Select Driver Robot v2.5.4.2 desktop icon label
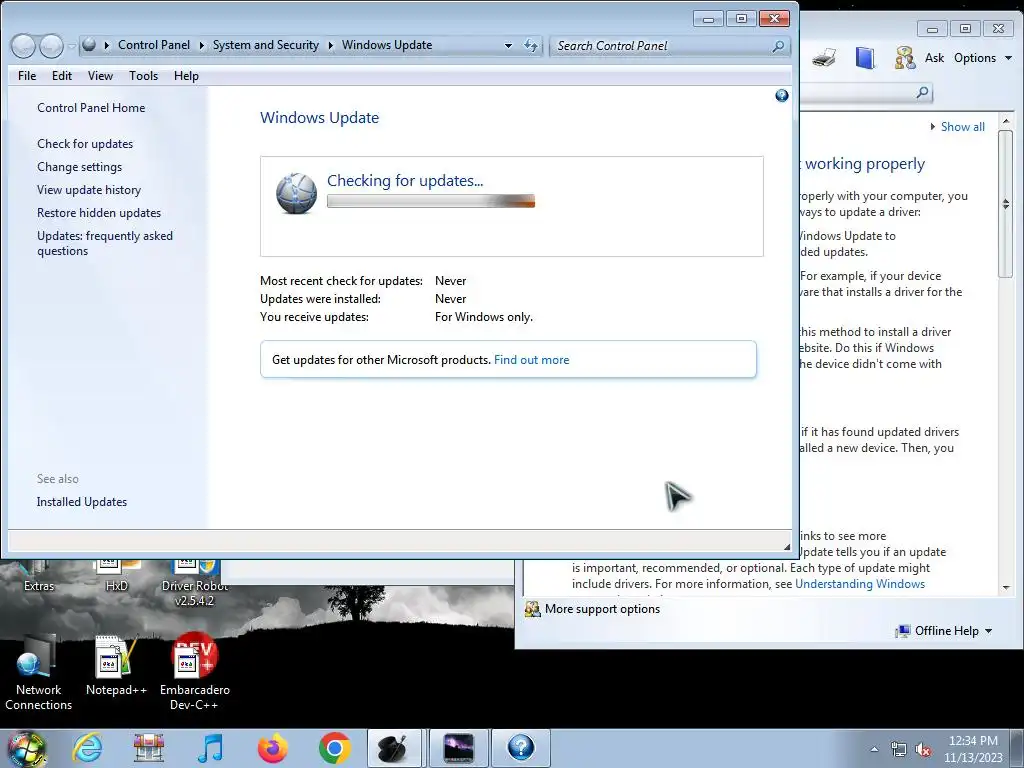 [x=195, y=593]
